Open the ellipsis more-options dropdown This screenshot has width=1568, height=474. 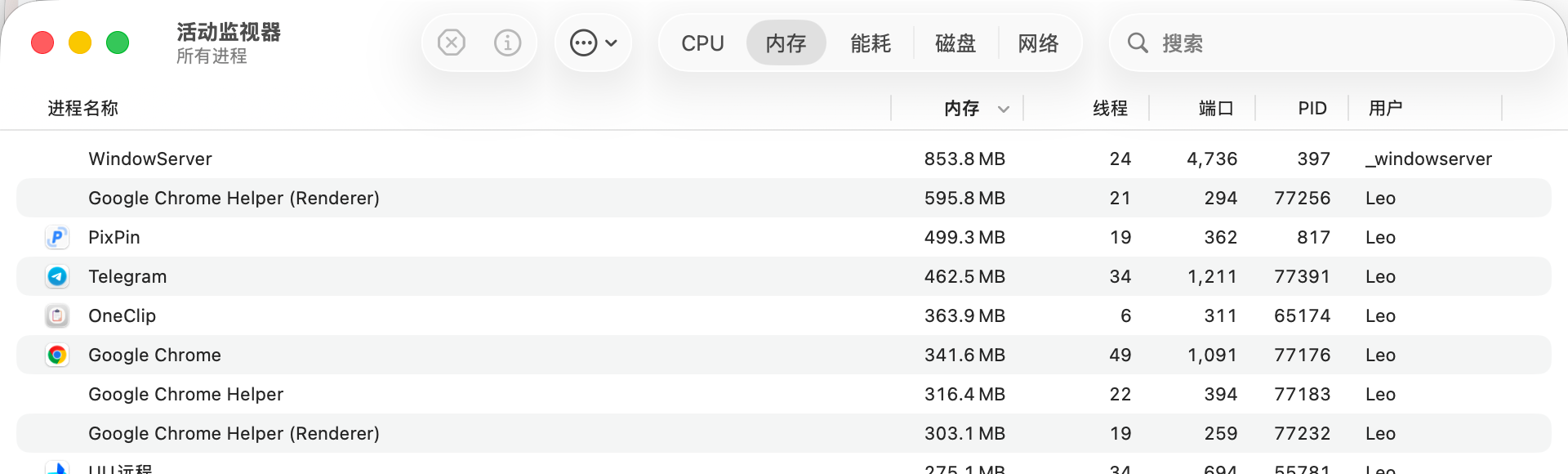coord(593,42)
